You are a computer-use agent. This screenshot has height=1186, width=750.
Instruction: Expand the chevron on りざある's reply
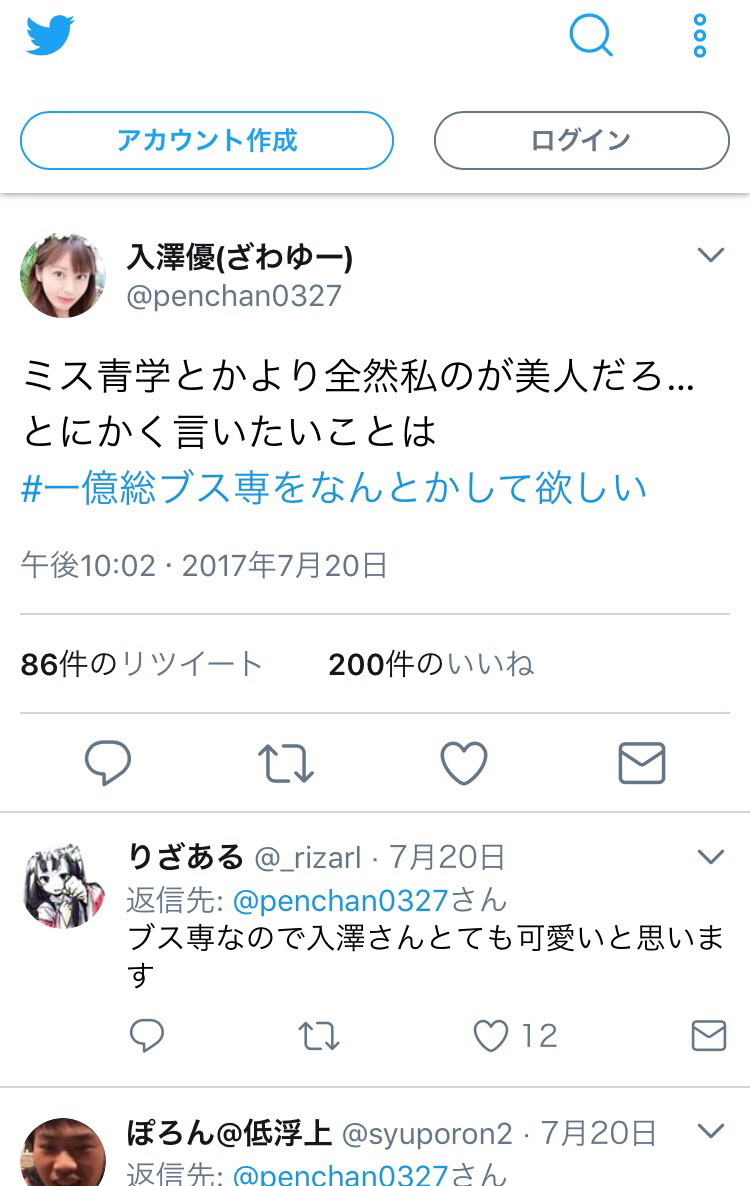point(711,857)
